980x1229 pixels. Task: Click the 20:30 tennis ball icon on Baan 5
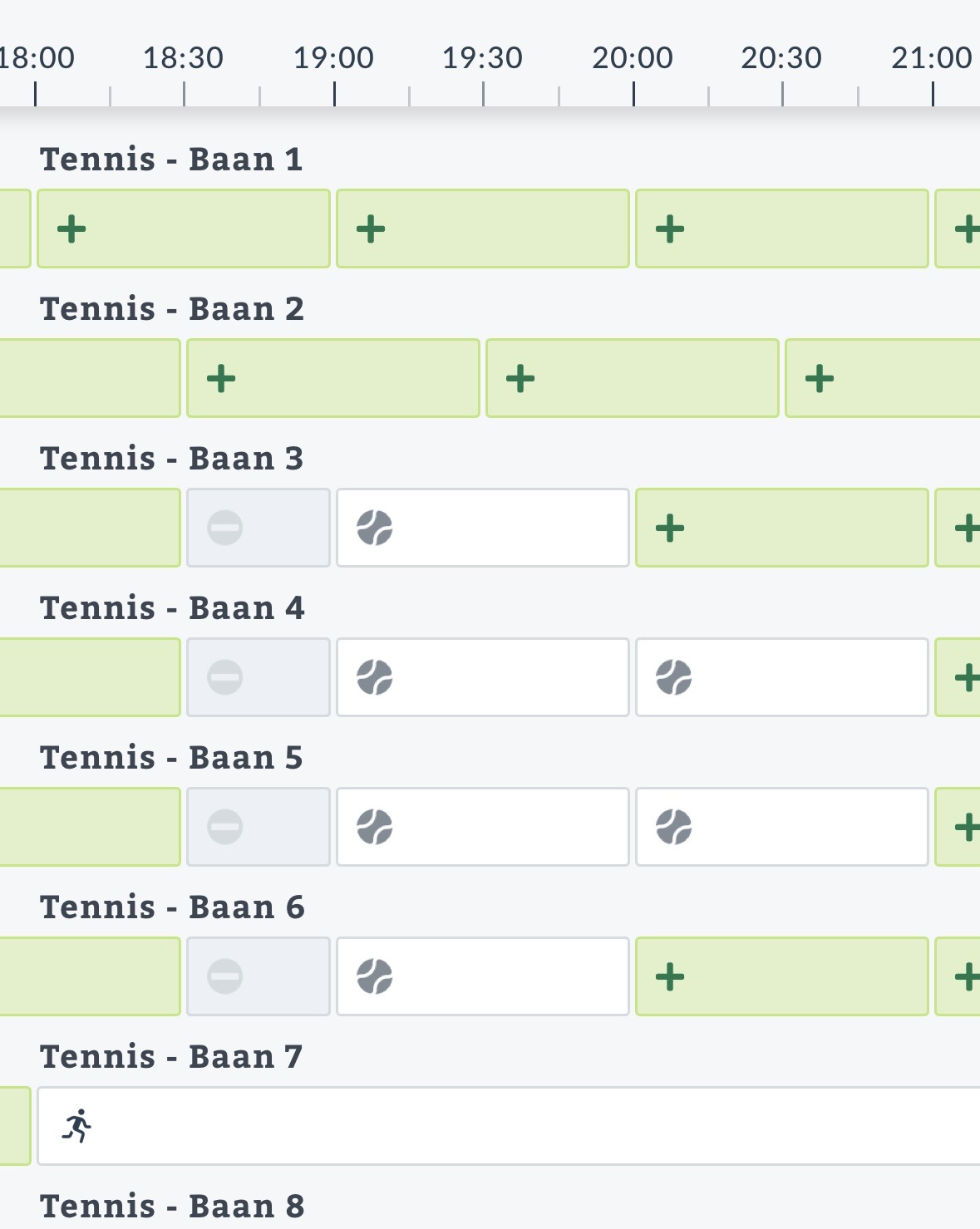point(674,827)
